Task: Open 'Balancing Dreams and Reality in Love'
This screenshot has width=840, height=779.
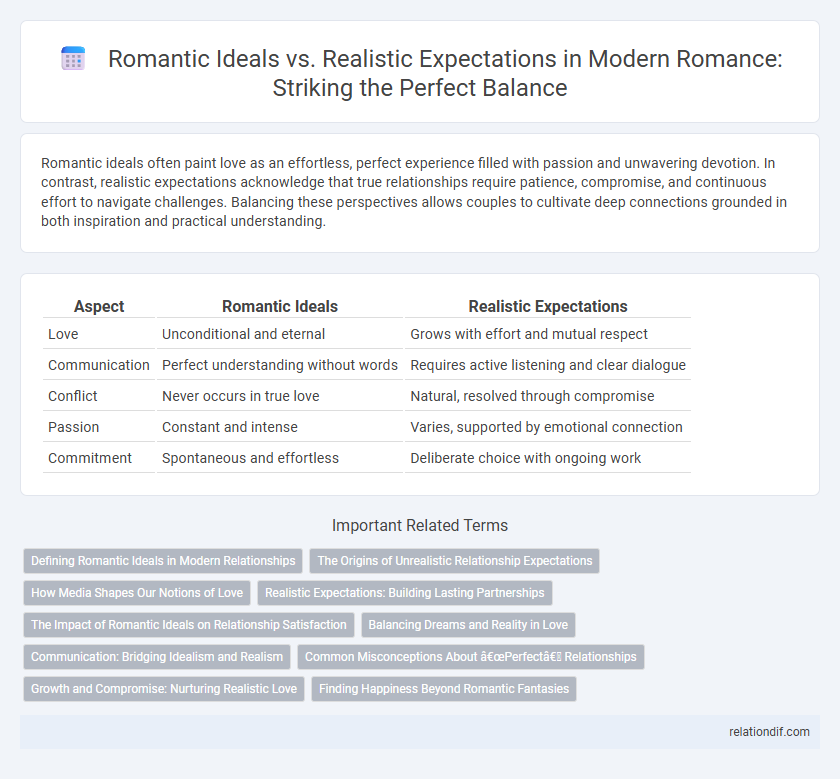Action: click(468, 625)
